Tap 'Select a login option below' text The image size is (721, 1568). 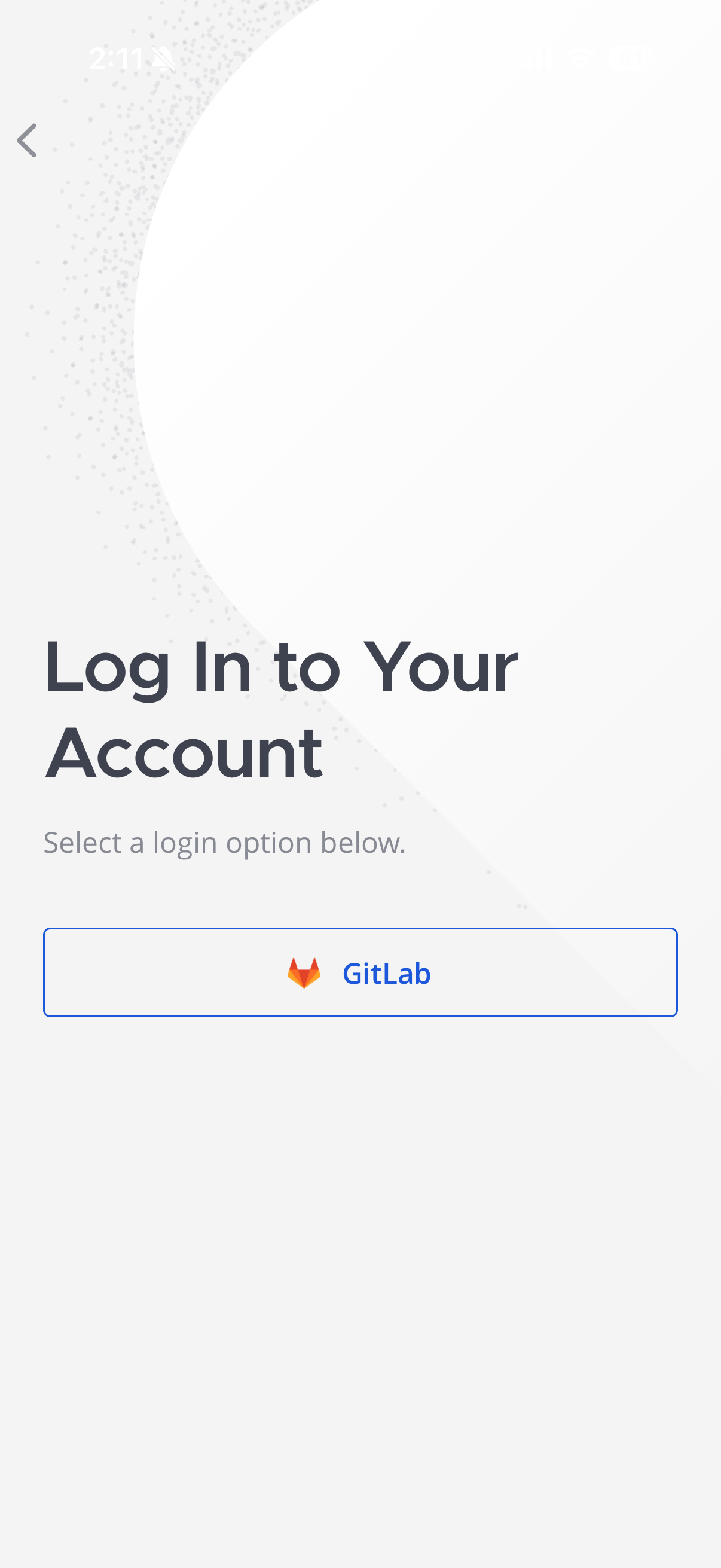click(x=224, y=843)
